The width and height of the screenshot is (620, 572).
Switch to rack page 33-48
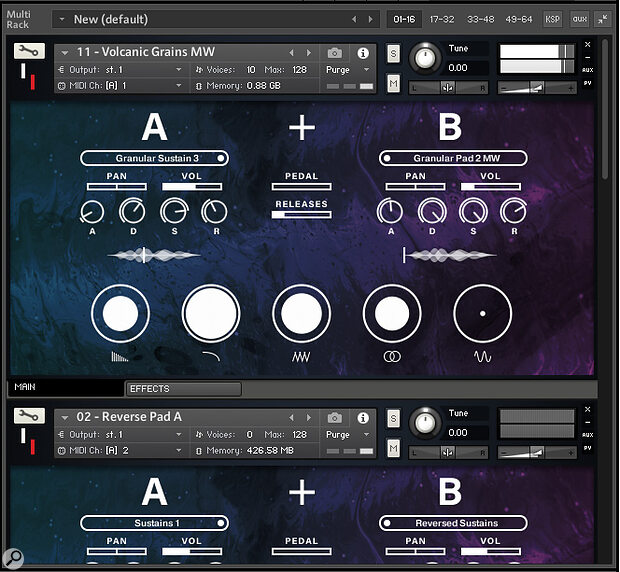pyautogui.click(x=480, y=19)
